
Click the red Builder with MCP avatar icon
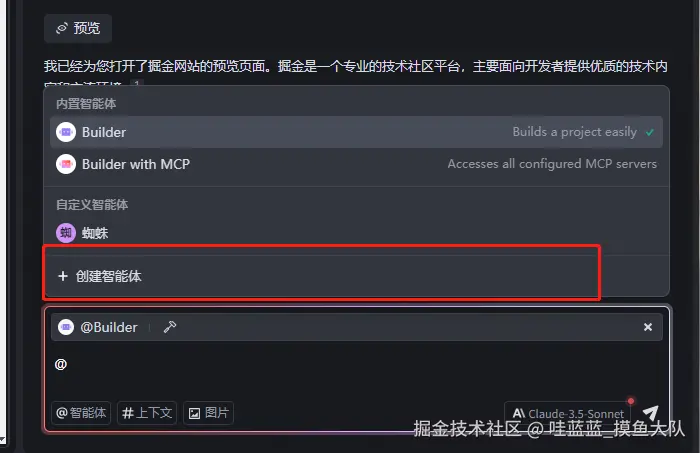click(66, 164)
